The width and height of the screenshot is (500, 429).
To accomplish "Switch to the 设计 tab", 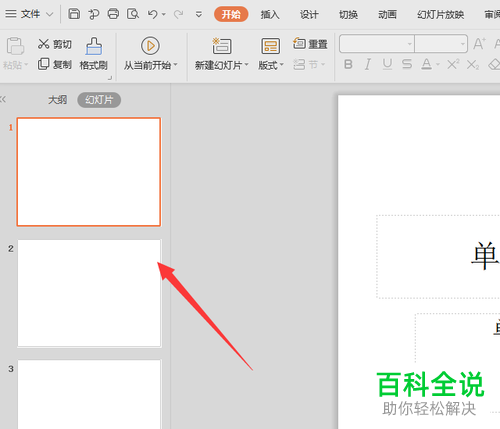I will (x=309, y=14).
